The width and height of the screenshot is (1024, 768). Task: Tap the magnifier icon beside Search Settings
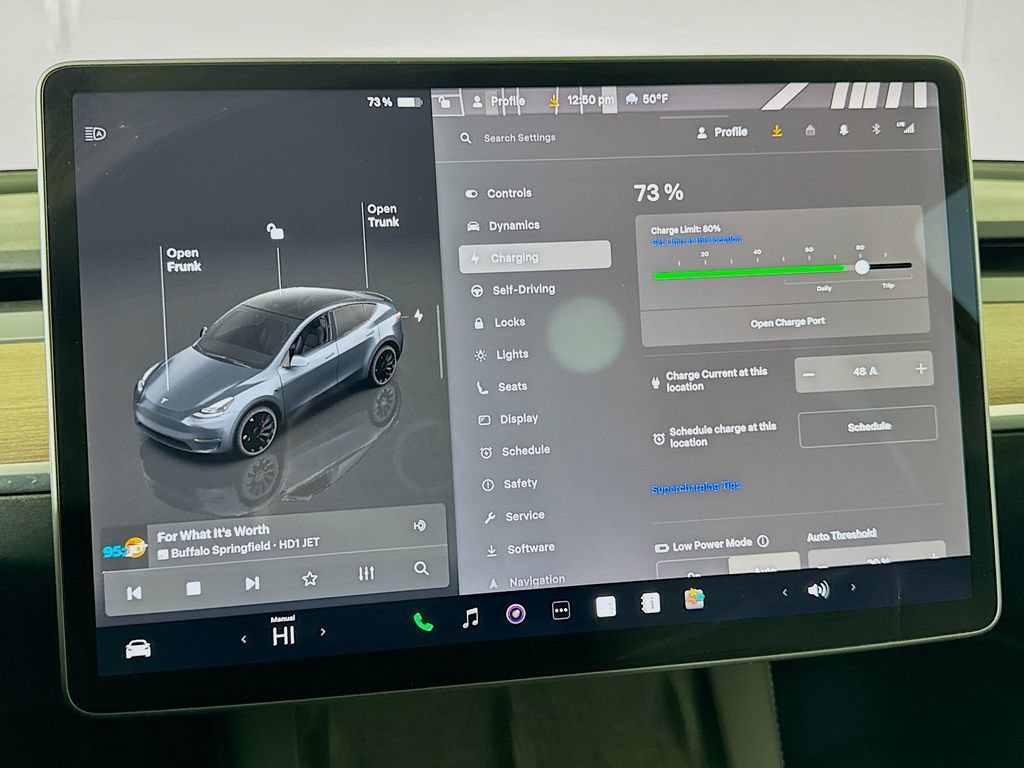(x=466, y=138)
